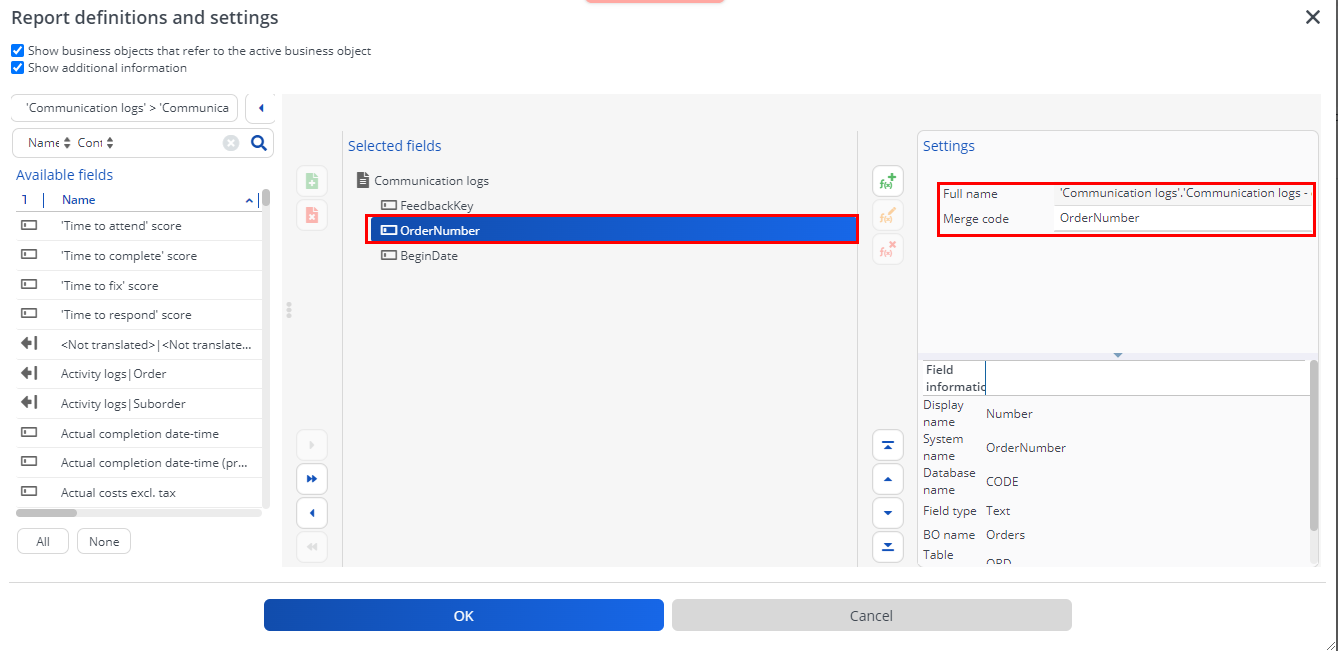Toggle Show additional information checkbox

click(17, 68)
